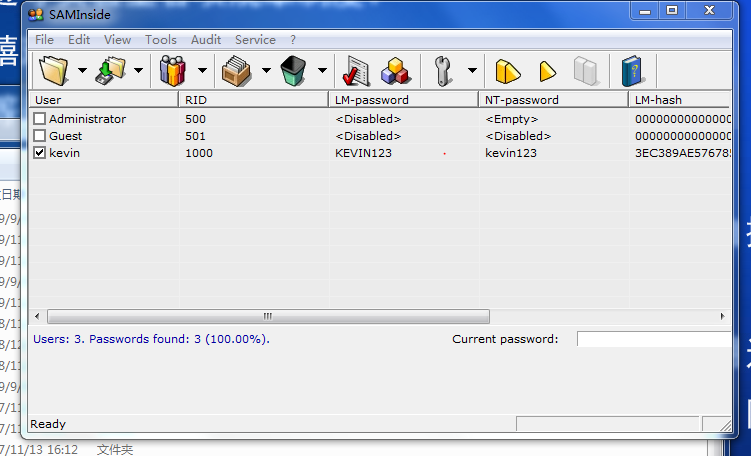Screen dimensions: 751x456
Task: Sort by the NT-password column header
Action: (x=553, y=100)
